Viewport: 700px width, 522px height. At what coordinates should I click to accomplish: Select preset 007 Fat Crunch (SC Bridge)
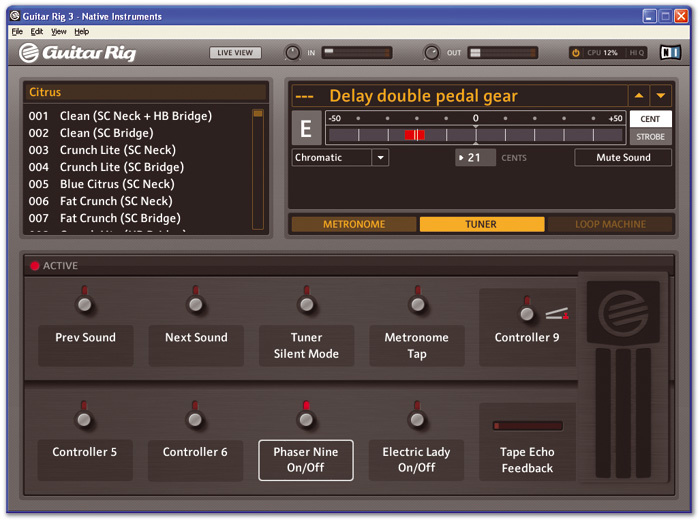pyautogui.click(x=138, y=218)
